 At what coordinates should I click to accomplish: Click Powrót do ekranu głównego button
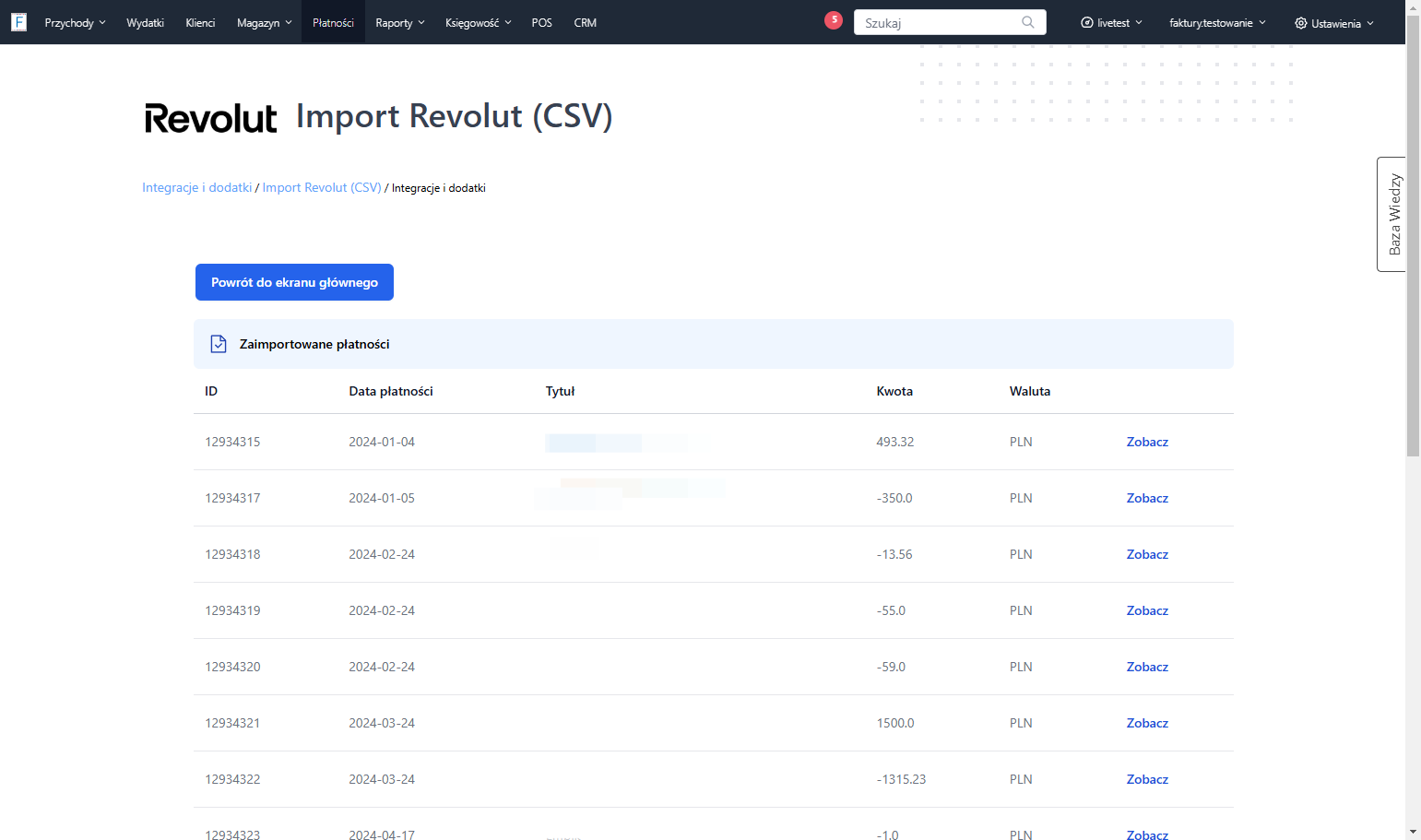(x=294, y=282)
